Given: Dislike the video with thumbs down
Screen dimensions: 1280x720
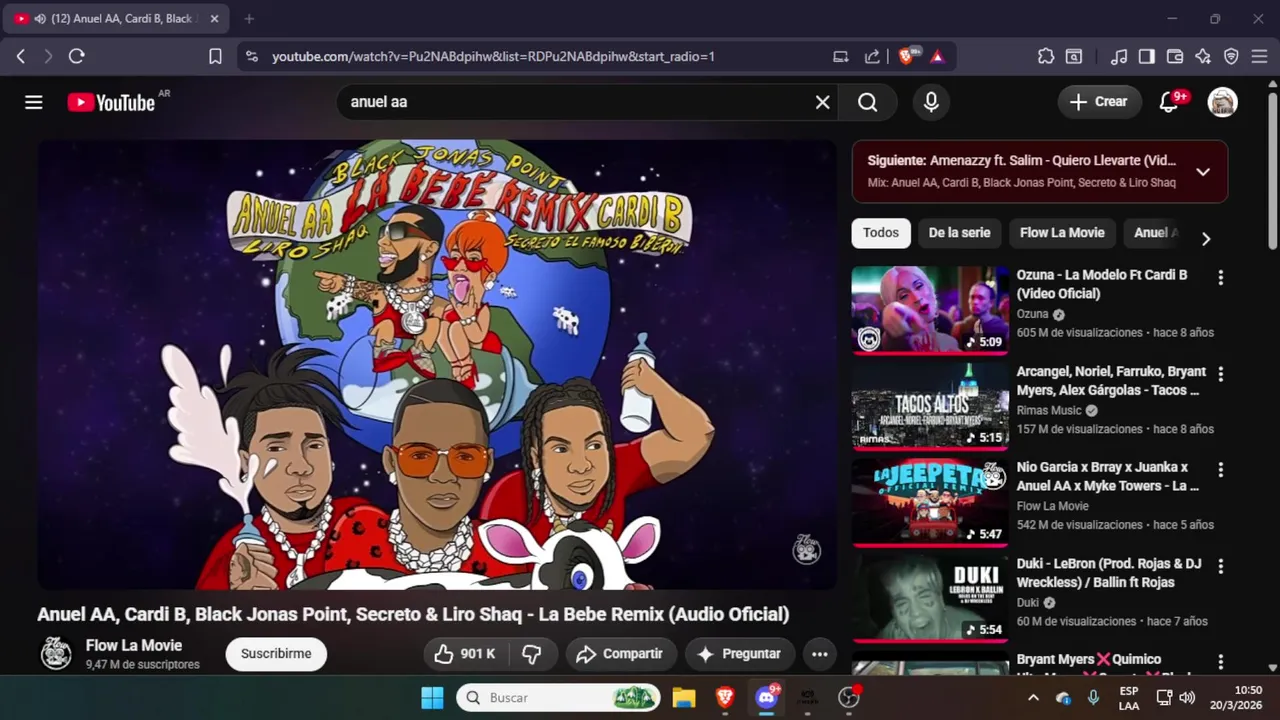Looking at the screenshot, I should [x=532, y=654].
